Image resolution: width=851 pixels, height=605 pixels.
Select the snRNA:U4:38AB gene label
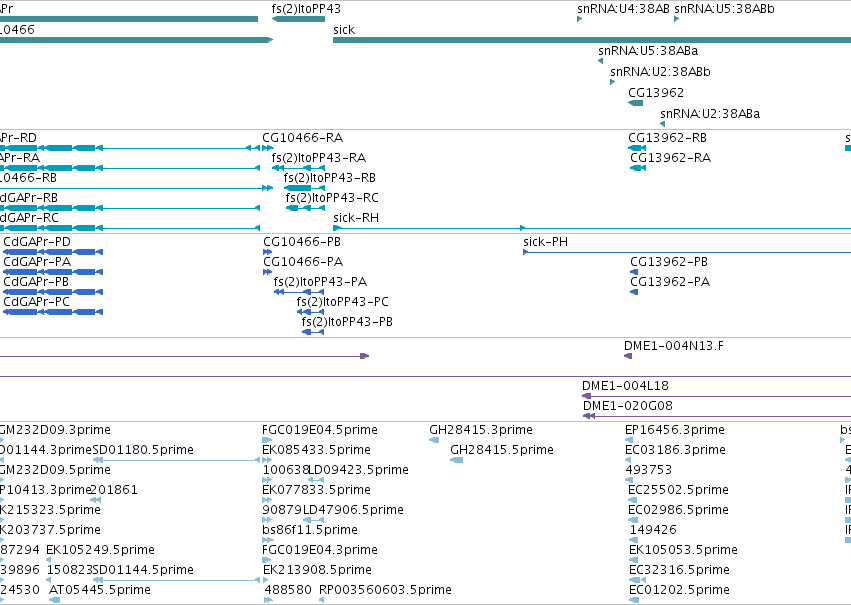point(623,9)
